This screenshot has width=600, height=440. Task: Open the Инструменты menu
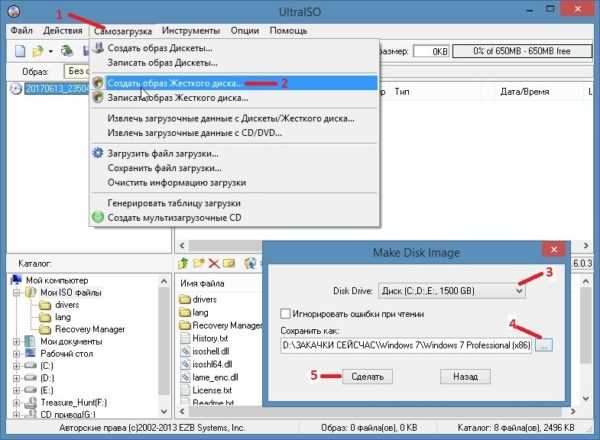191,30
